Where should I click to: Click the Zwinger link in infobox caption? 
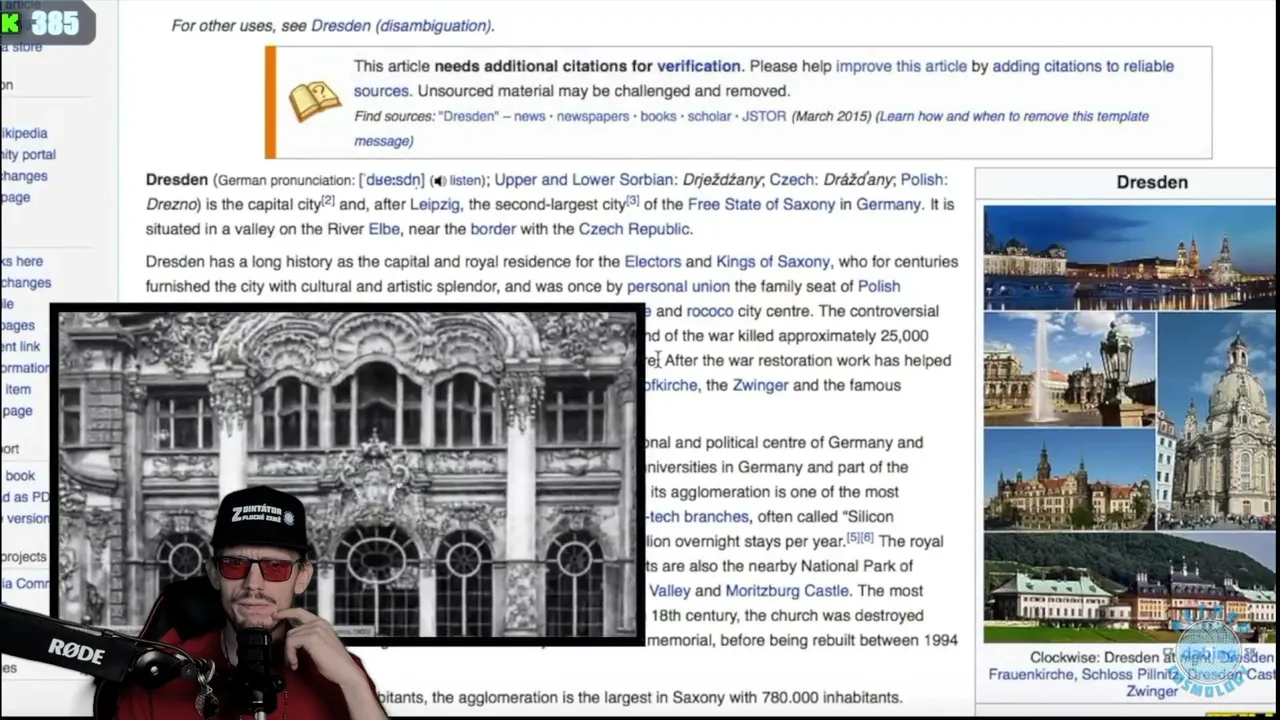[x=1152, y=691]
